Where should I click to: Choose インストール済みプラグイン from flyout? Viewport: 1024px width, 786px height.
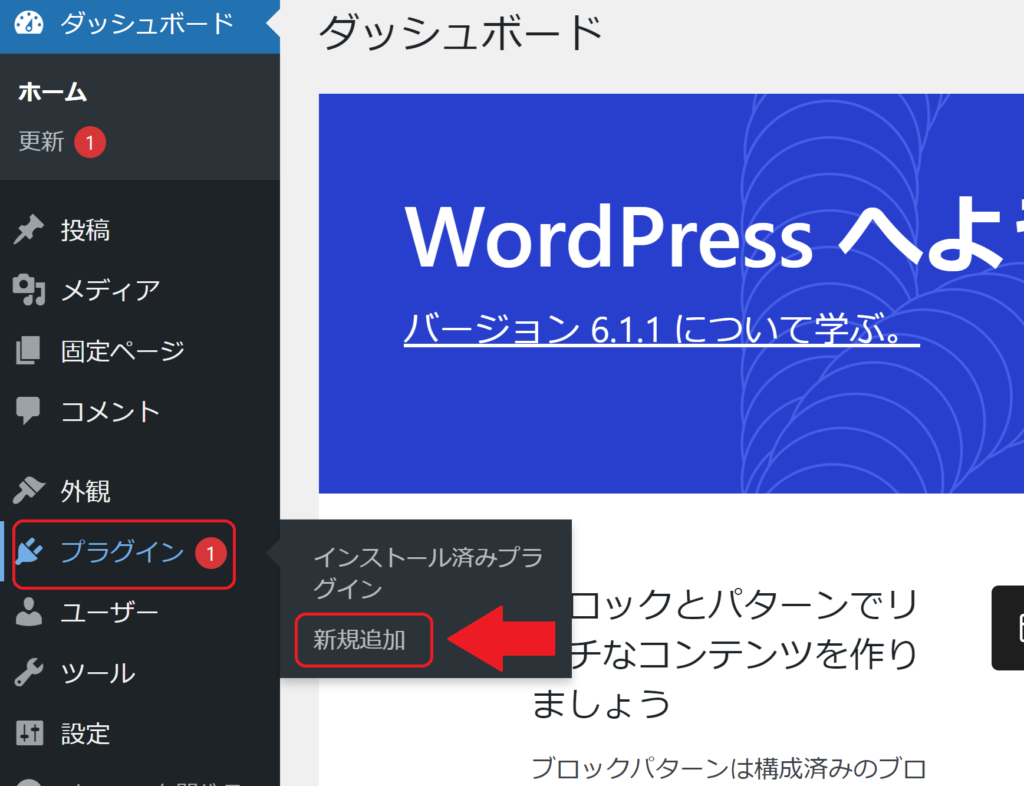[x=428, y=573]
